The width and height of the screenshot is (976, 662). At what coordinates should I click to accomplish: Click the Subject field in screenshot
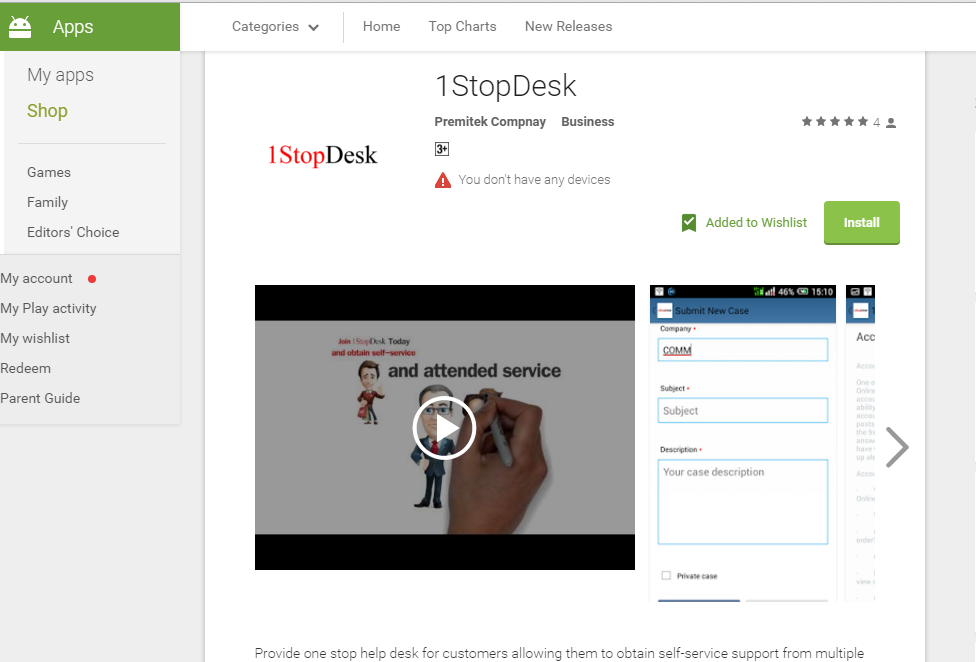[743, 411]
